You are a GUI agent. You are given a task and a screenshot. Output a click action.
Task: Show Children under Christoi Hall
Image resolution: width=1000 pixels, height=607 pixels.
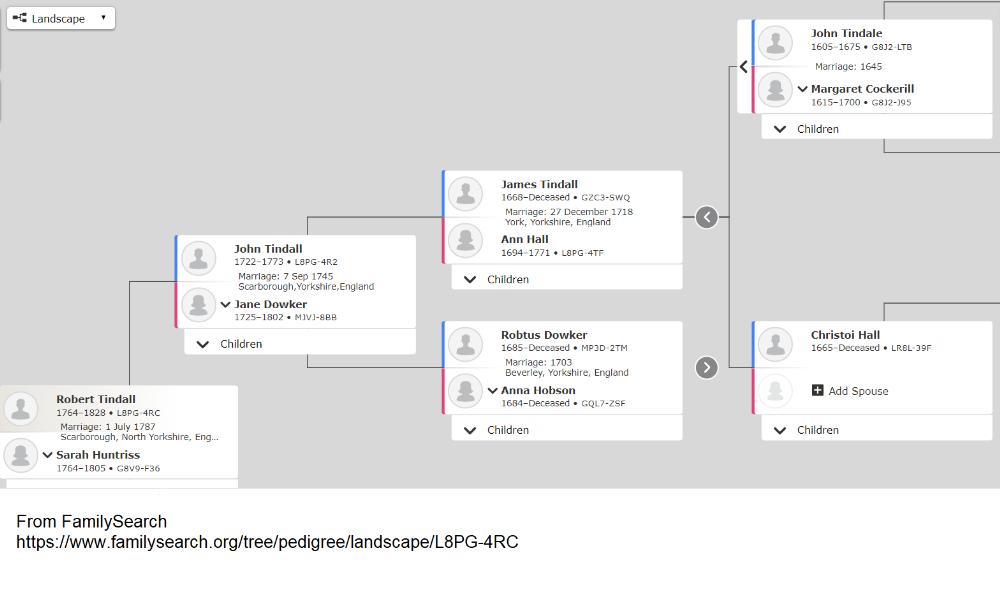(807, 430)
